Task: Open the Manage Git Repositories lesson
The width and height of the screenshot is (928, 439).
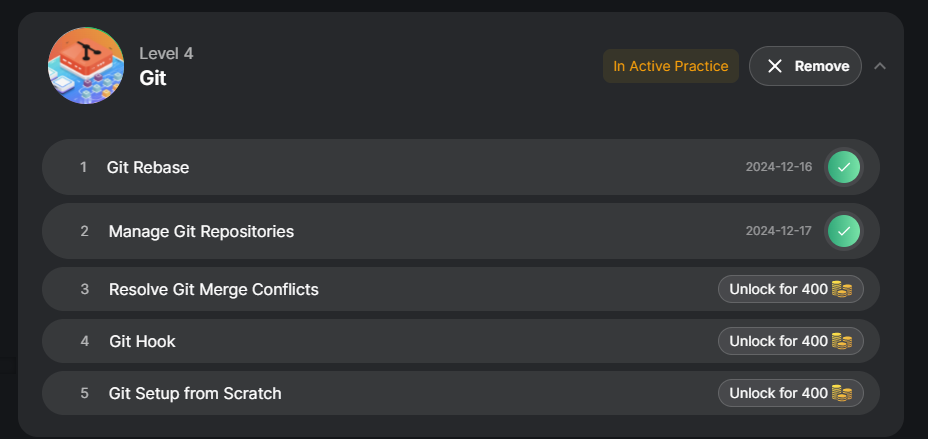Action: 201,231
